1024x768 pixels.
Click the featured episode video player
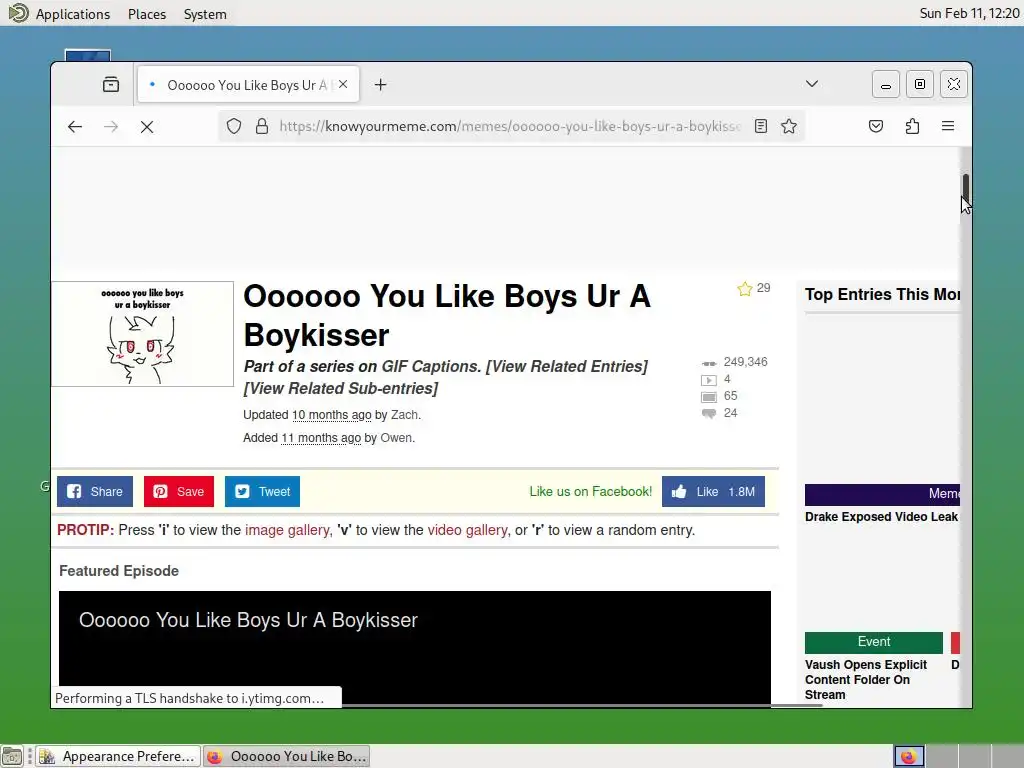click(x=415, y=648)
